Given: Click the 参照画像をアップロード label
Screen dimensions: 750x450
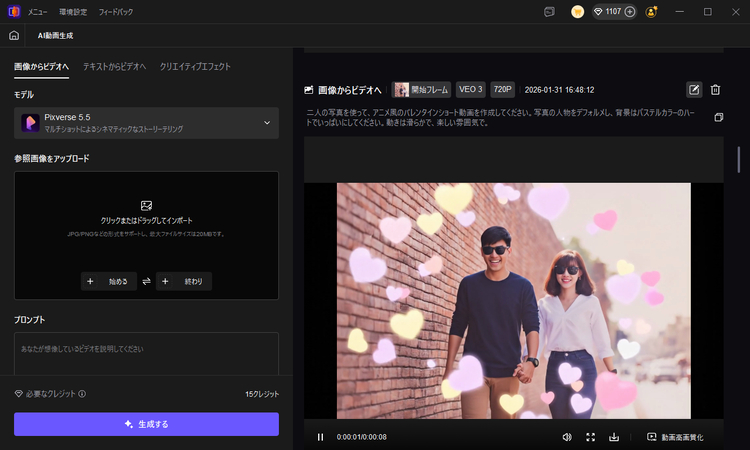Looking at the screenshot, I should 52,159.
